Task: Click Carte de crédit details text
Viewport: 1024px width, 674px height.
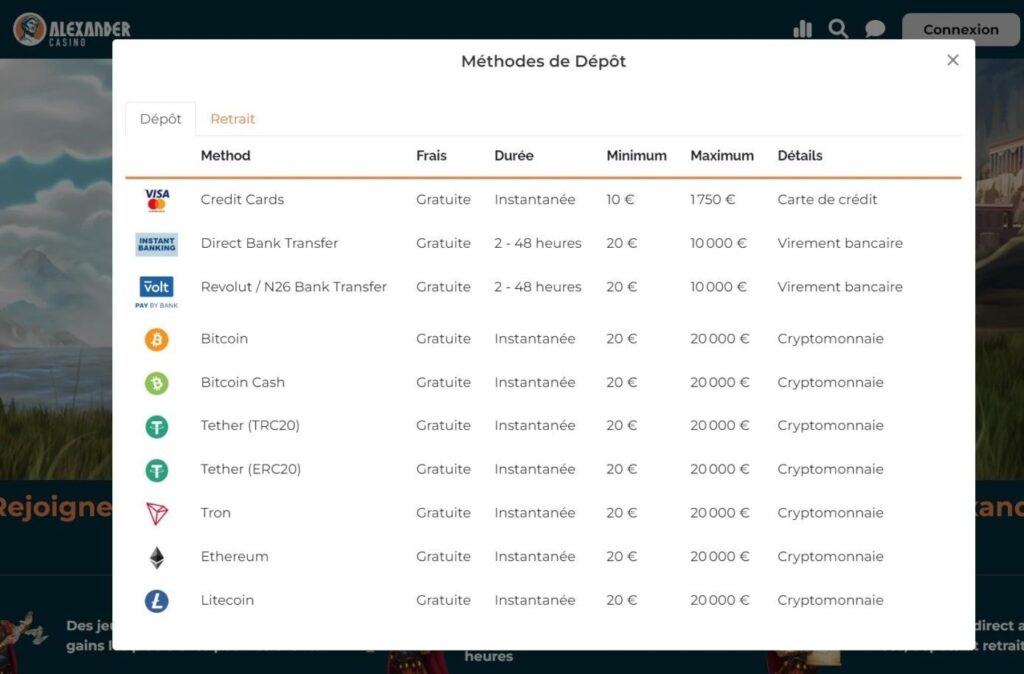Action: [x=827, y=199]
